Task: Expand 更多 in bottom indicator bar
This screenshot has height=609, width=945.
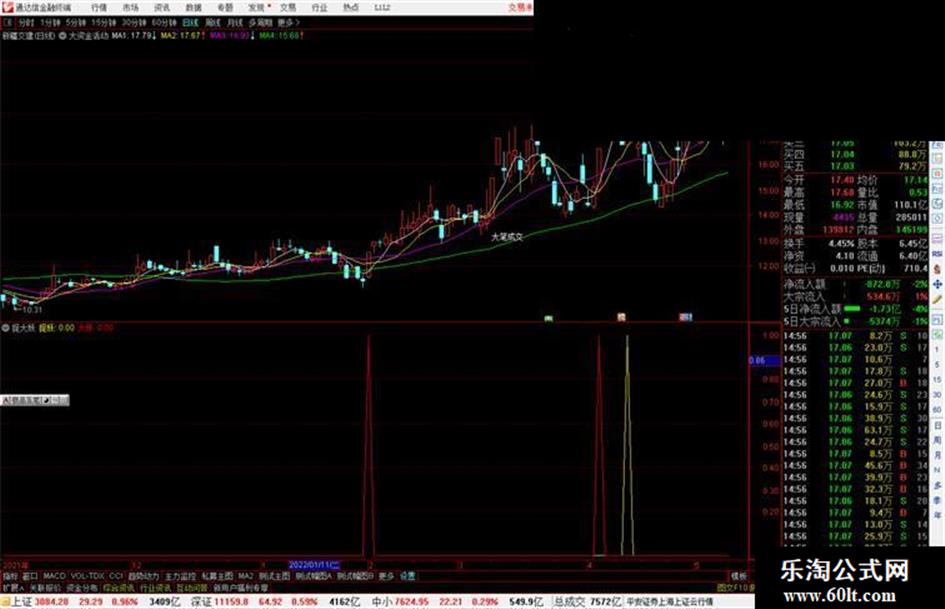Action: [386, 576]
